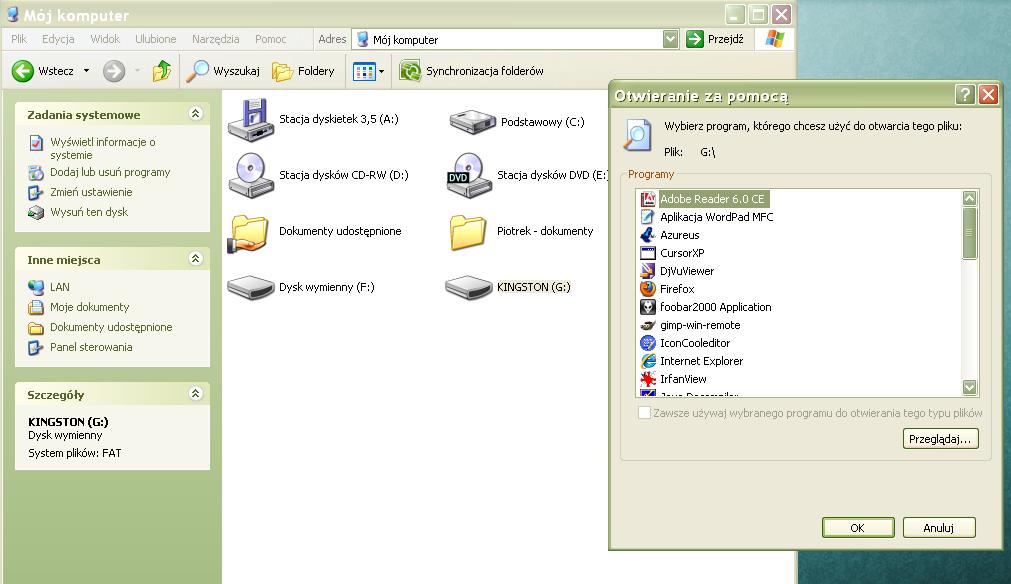Image resolution: width=1011 pixels, height=584 pixels.
Task: Collapse the Szczegóły panel
Action: pos(195,393)
